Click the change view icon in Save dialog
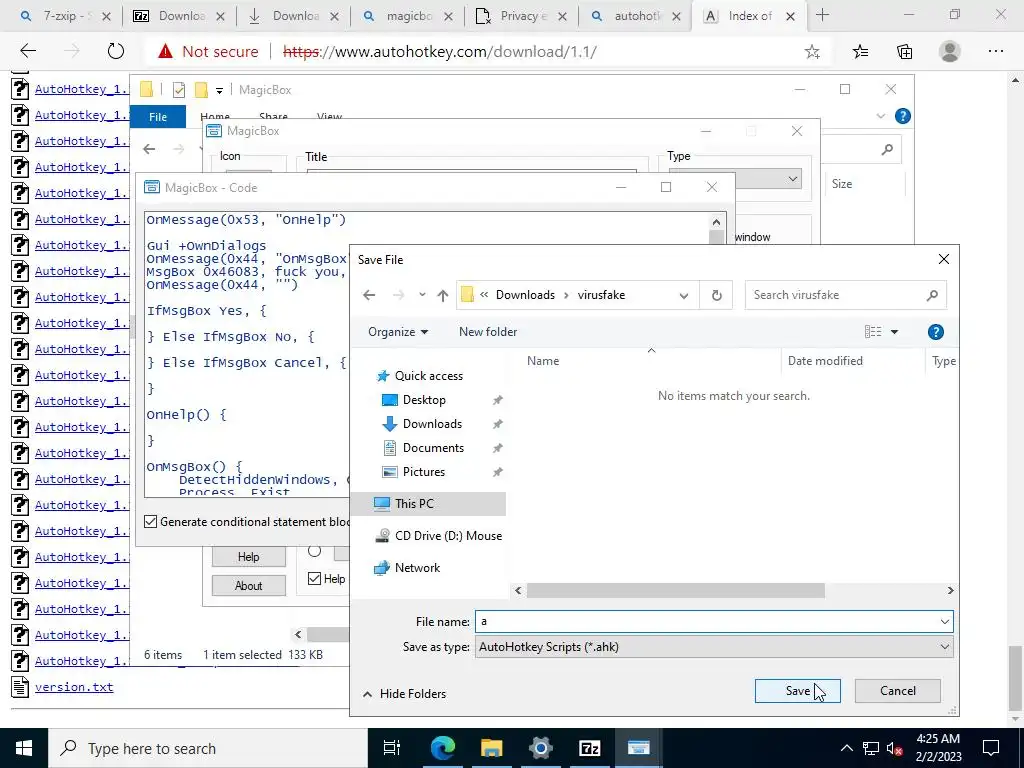This screenshot has width=1024, height=768. tap(872, 332)
